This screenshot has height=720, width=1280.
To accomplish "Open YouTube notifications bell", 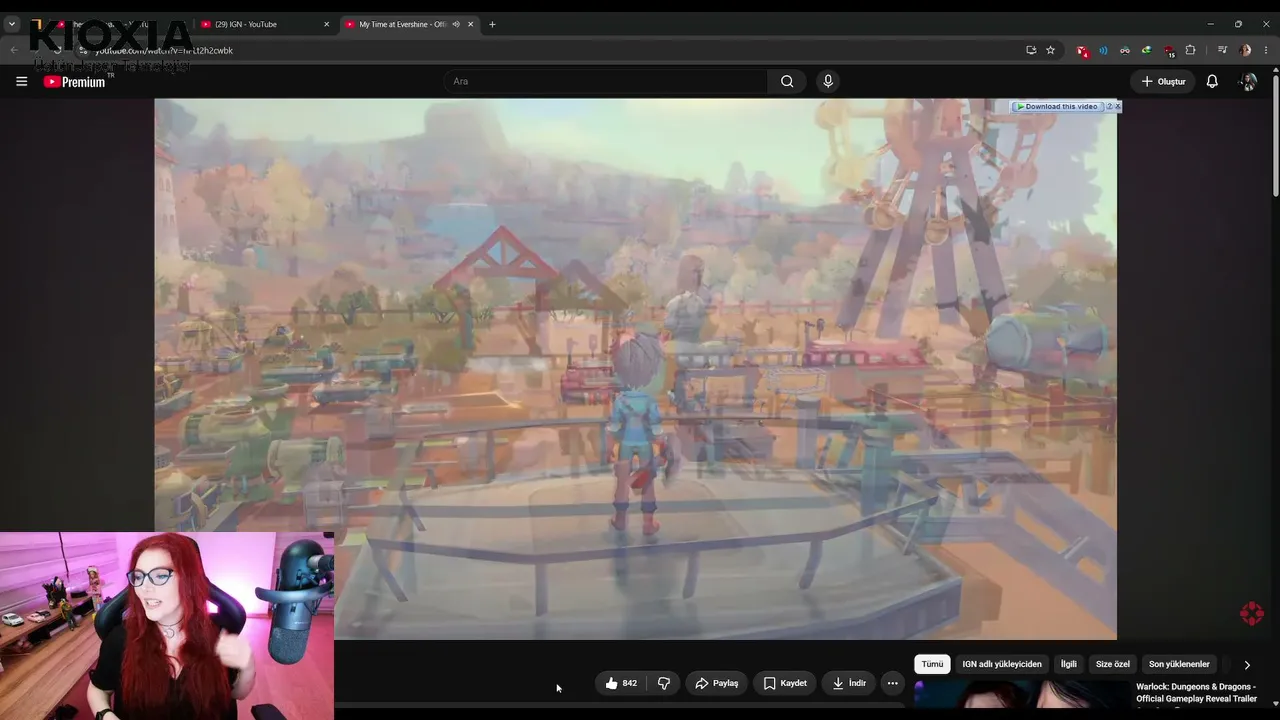I will coord(1212,81).
